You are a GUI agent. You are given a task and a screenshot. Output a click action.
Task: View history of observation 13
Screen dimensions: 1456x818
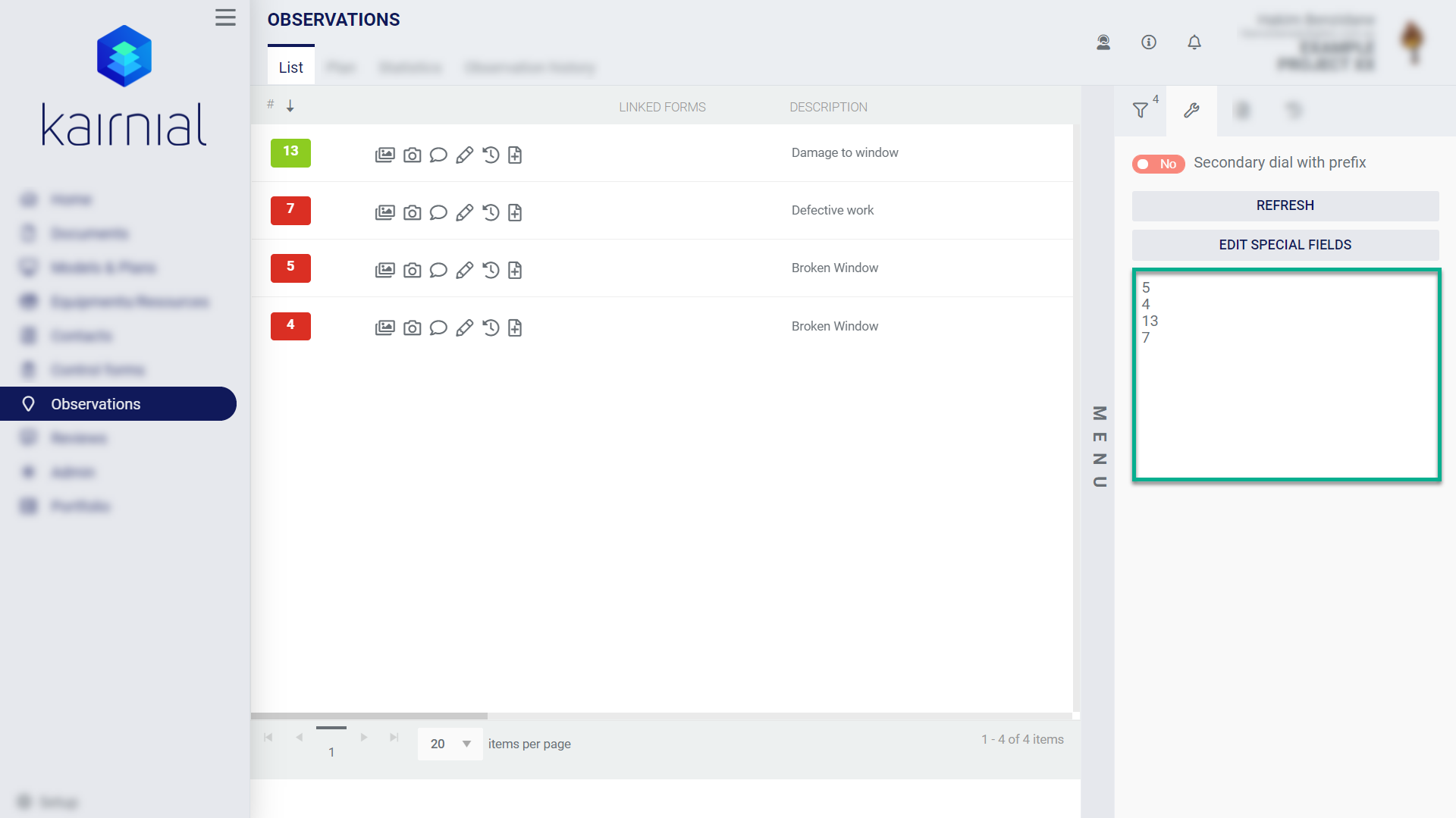[491, 155]
